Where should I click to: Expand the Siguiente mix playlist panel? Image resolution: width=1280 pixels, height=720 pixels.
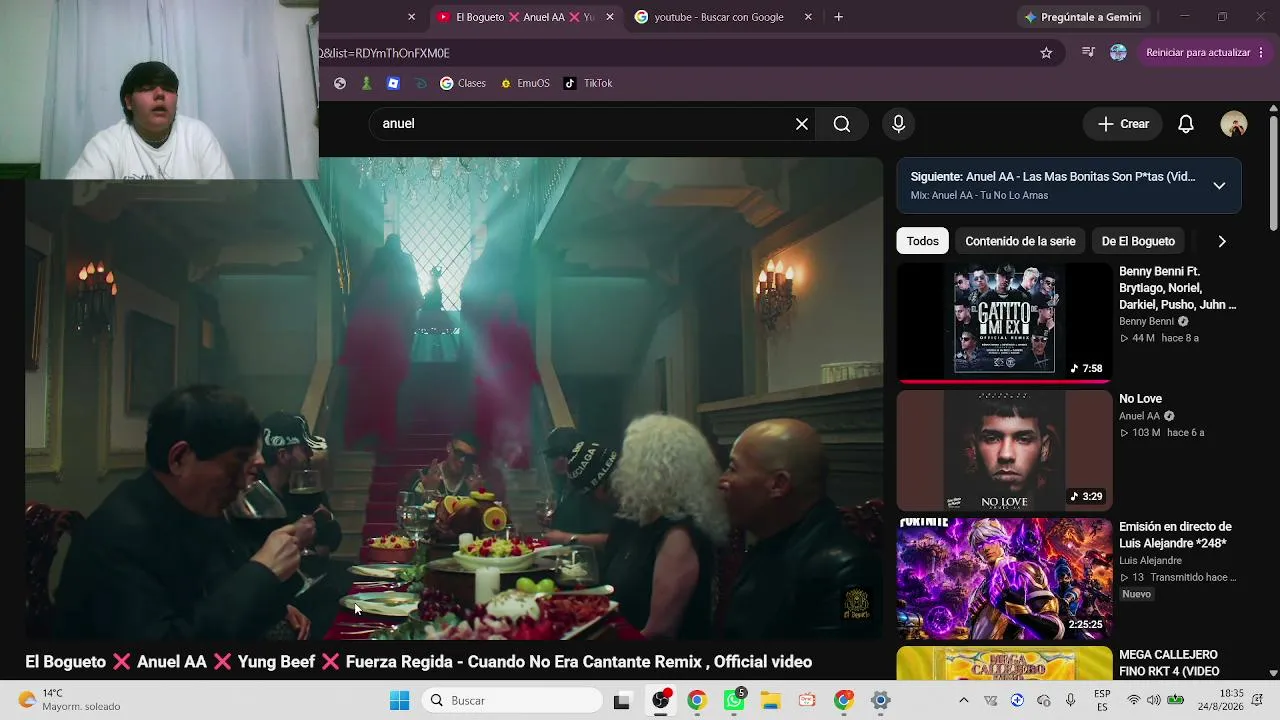(1219, 185)
